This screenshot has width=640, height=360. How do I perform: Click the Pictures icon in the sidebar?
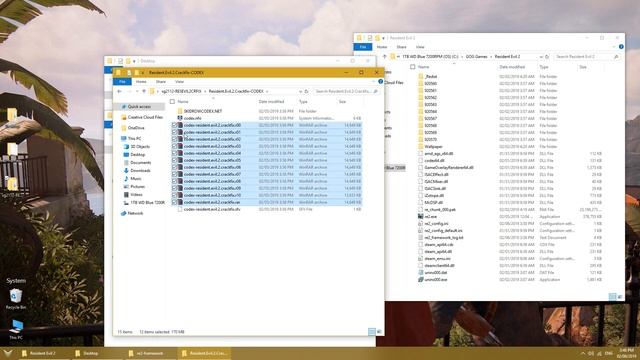click(126, 187)
